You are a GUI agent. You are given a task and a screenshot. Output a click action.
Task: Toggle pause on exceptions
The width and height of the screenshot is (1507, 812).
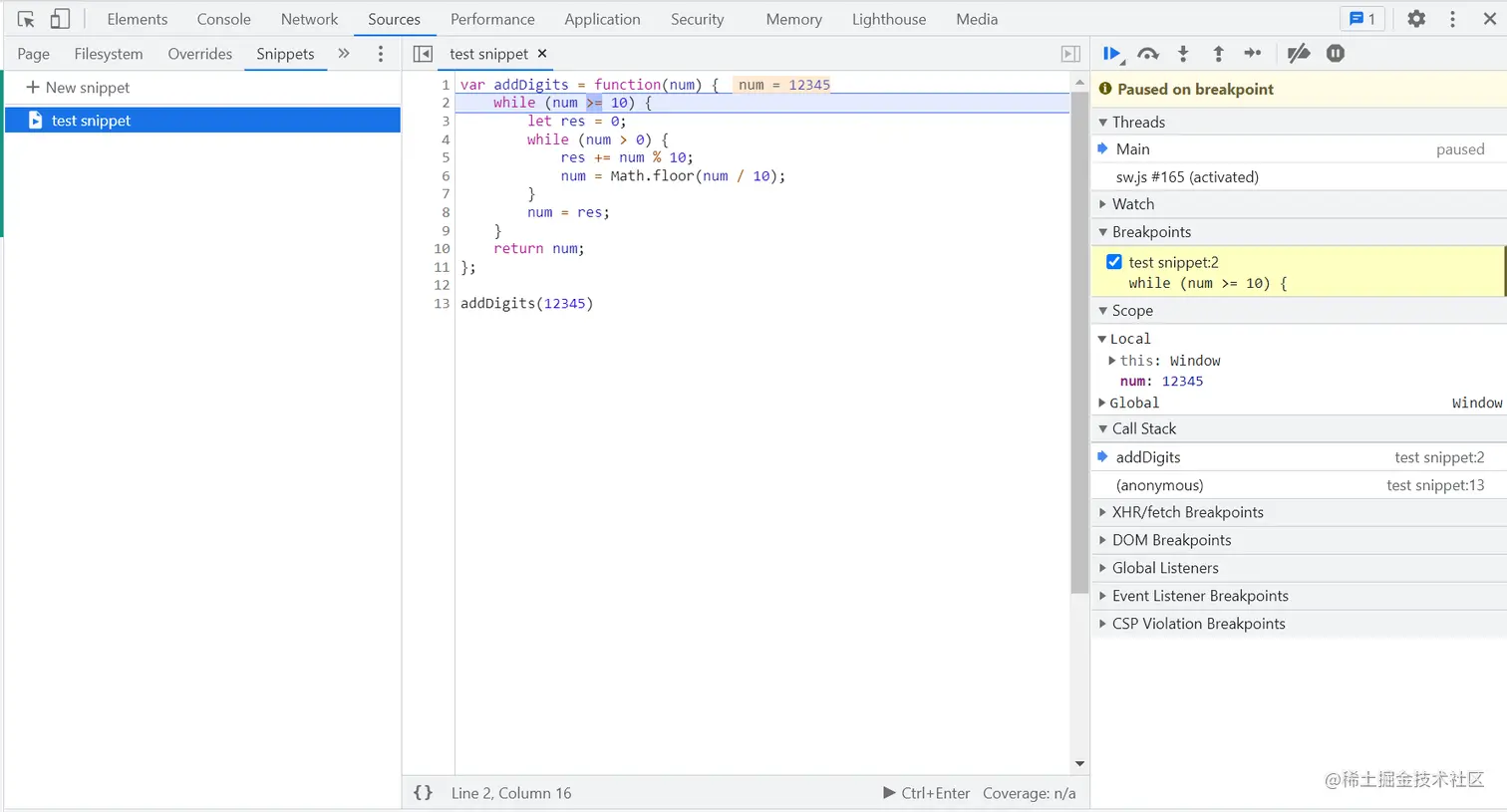[1336, 54]
